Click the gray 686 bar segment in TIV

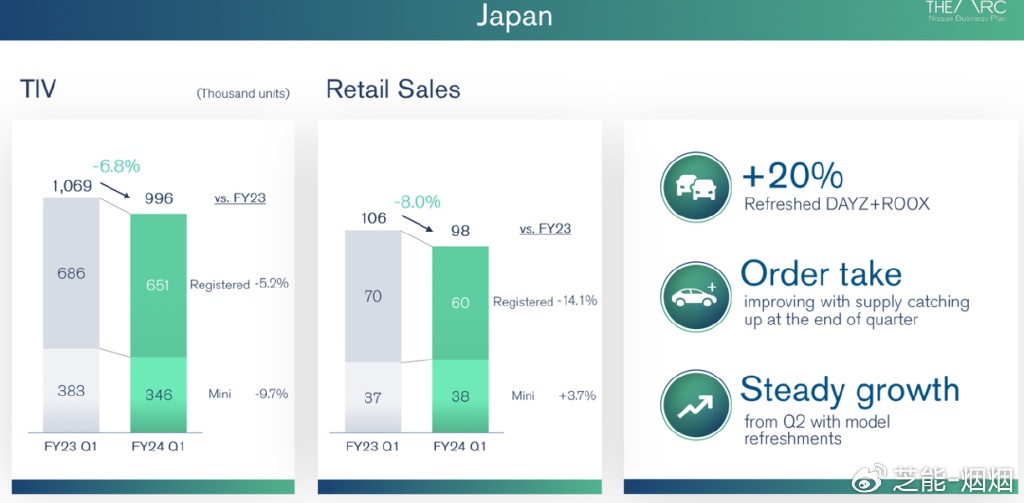pos(71,272)
